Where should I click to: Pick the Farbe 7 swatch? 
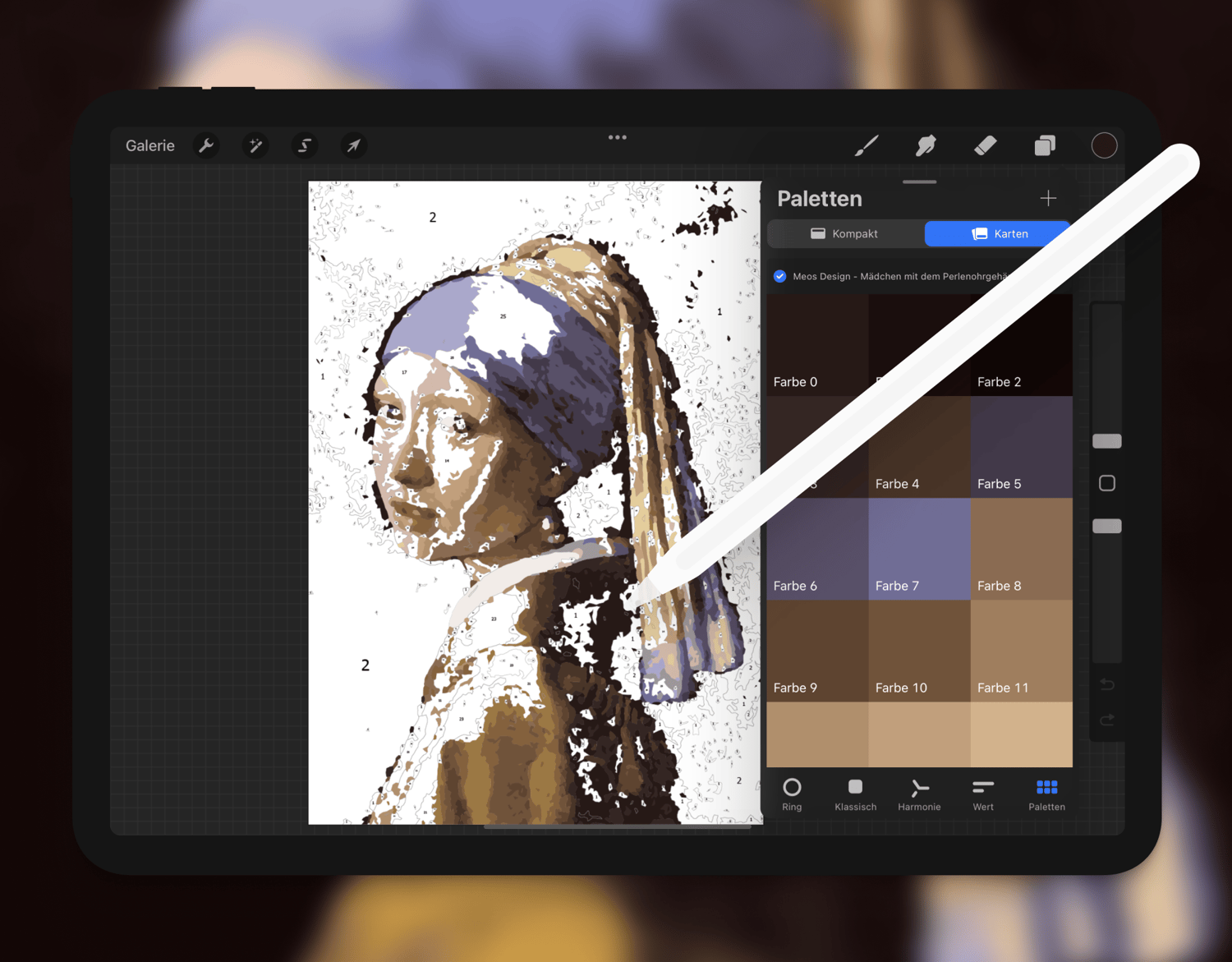tap(919, 549)
